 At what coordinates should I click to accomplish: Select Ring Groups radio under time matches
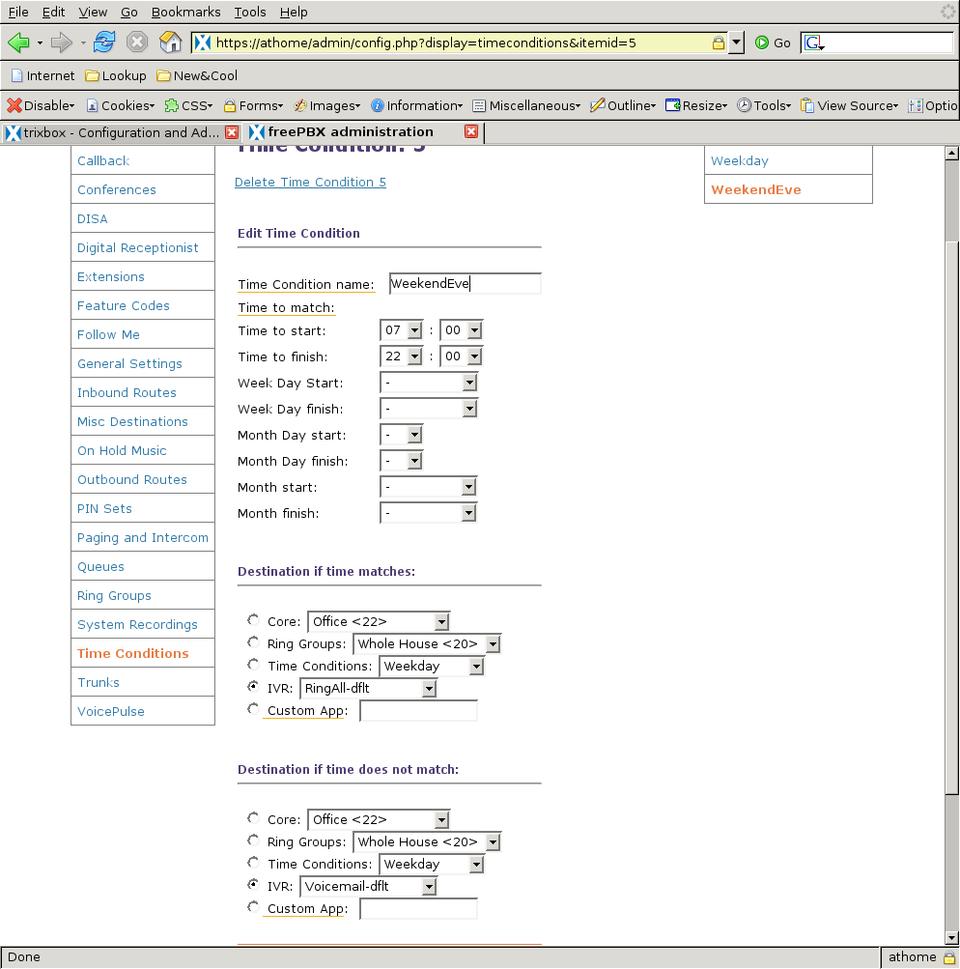click(x=253, y=643)
